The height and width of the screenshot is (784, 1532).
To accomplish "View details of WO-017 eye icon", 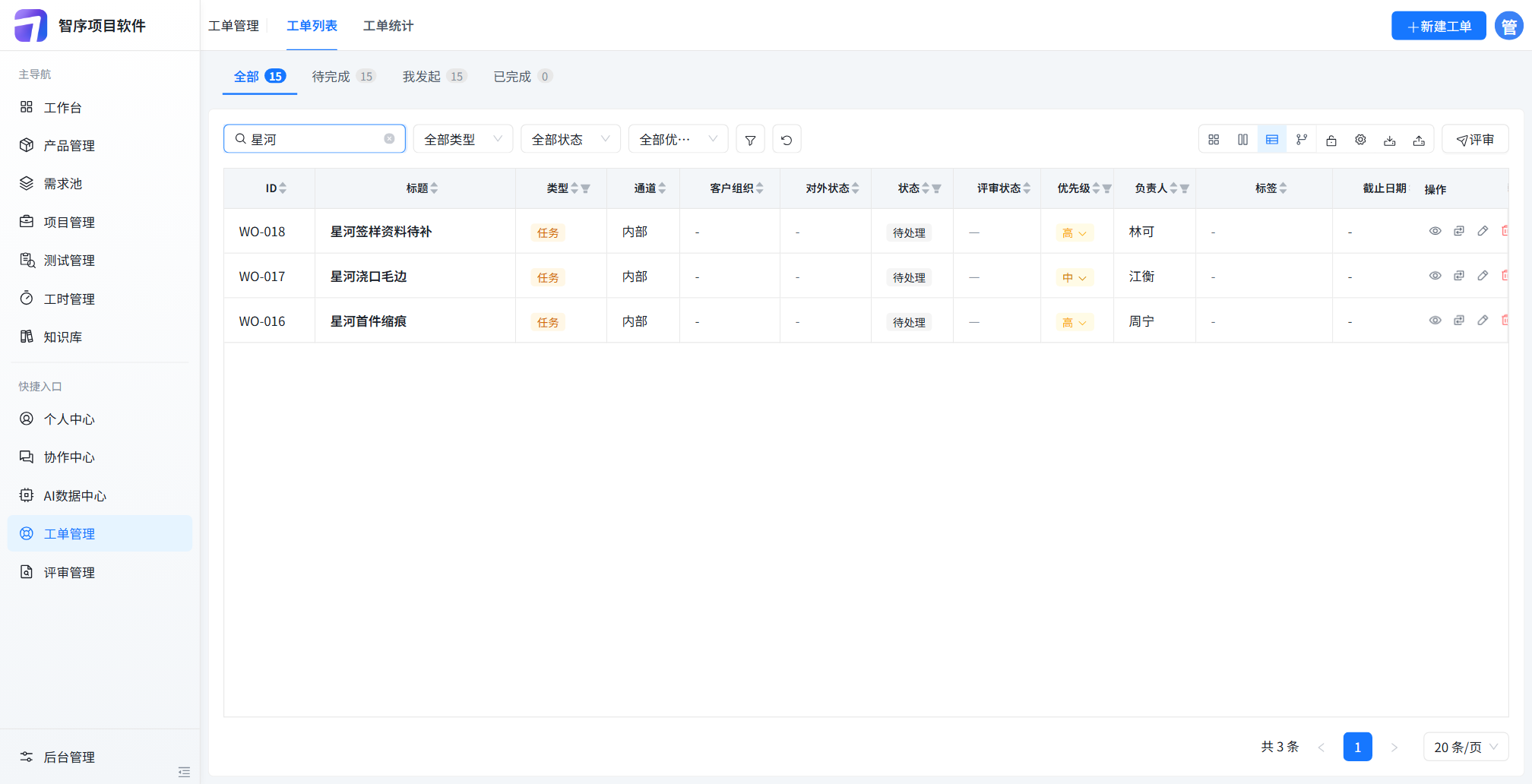I will pyautogui.click(x=1435, y=276).
